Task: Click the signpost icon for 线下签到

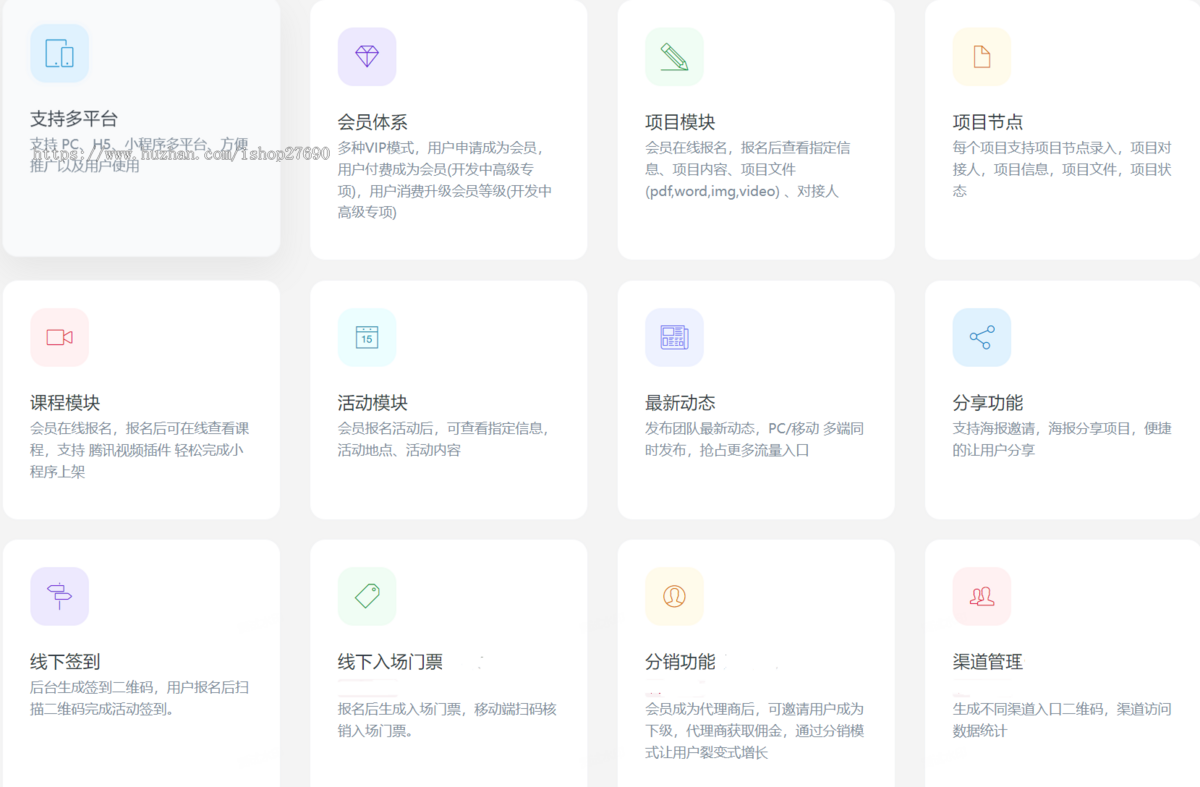Action: pyautogui.click(x=60, y=596)
